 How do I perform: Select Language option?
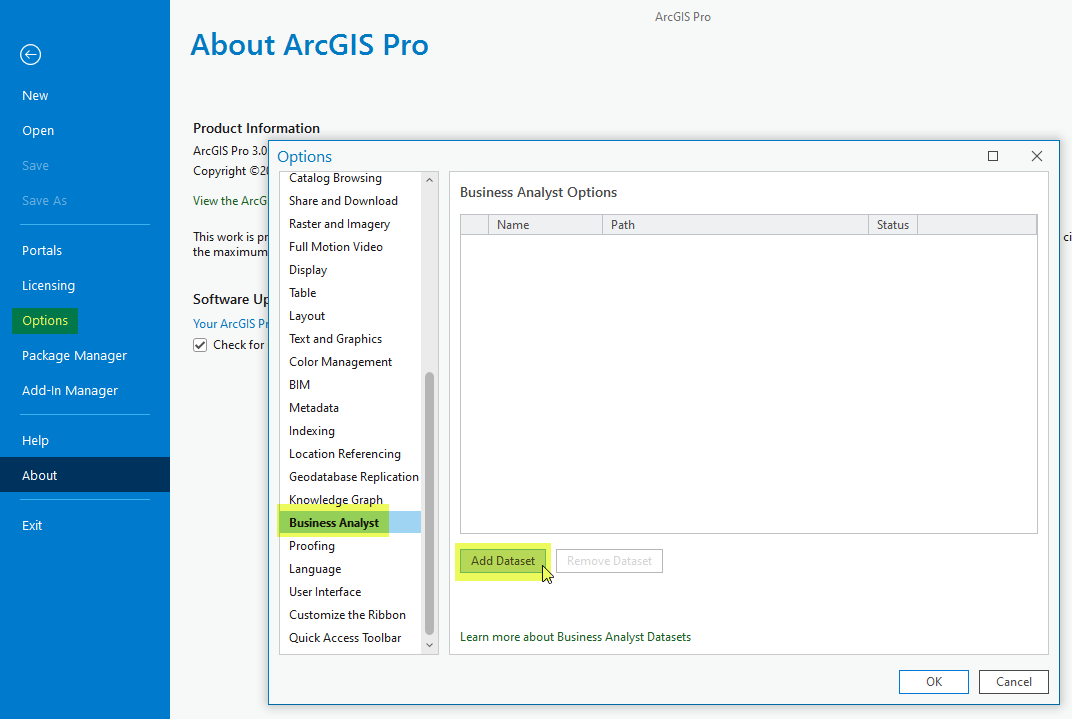314,569
